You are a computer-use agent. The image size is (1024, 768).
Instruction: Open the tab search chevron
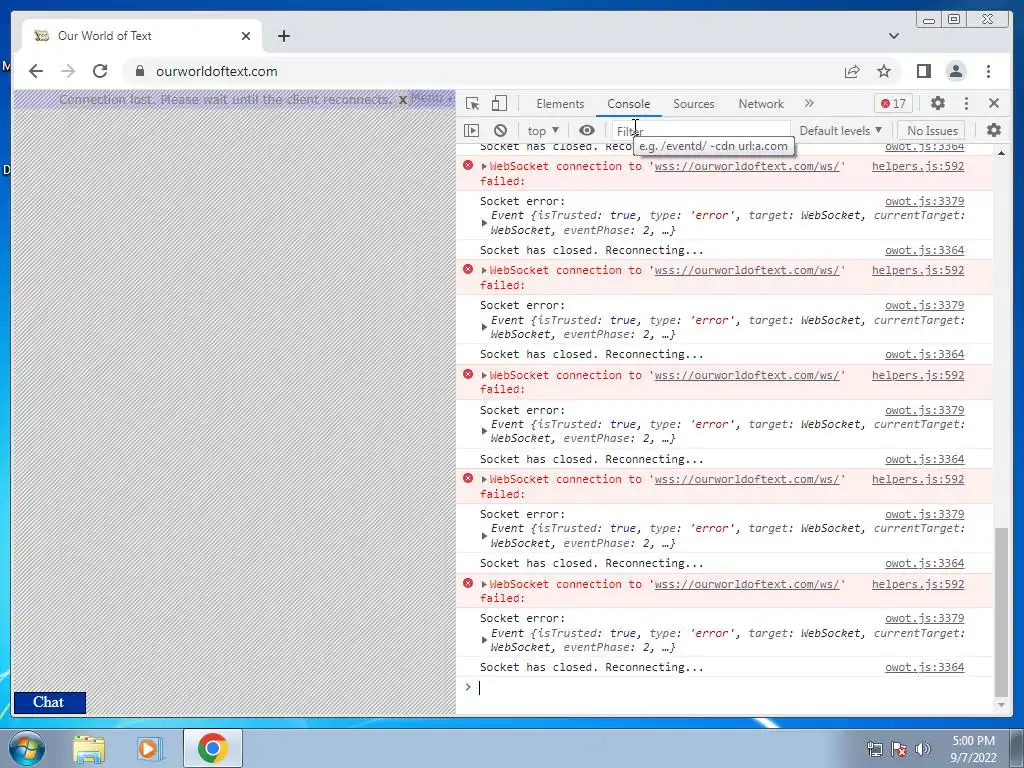(x=893, y=36)
